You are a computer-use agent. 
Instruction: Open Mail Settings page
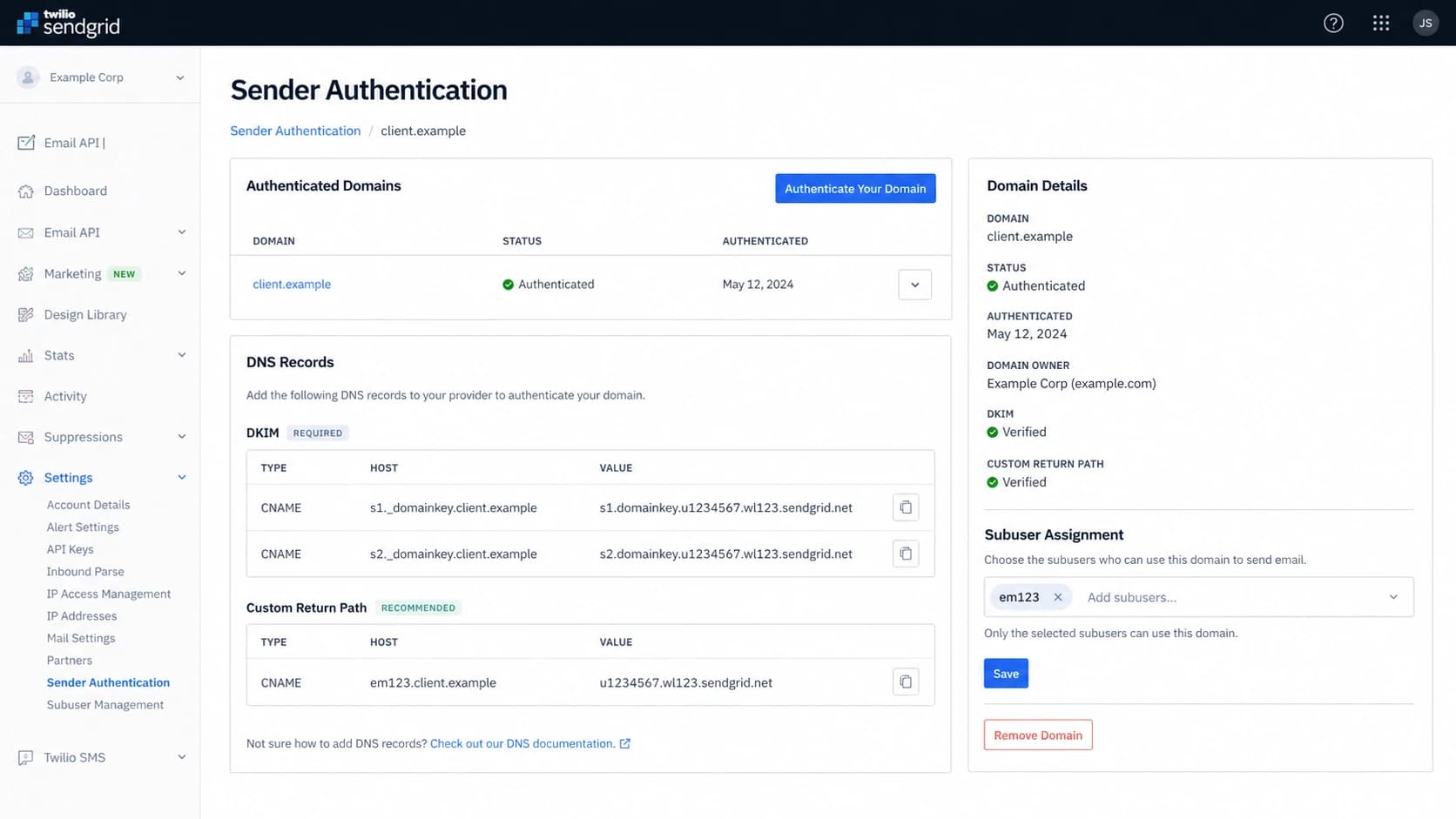point(80,638)
